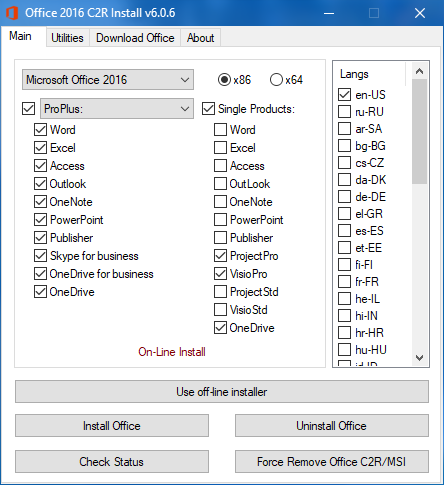
Task: Check Word under Single Products
Action: point(220,130)
